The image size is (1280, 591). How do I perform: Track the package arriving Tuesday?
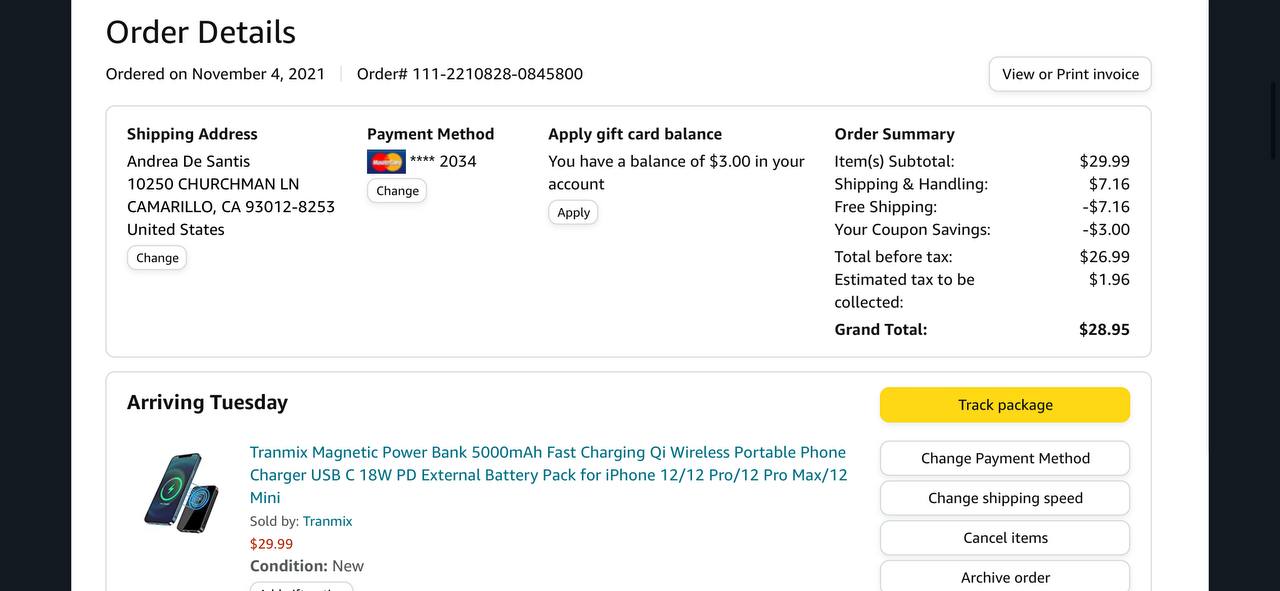pyautogui.click(x=1004, y=405)
